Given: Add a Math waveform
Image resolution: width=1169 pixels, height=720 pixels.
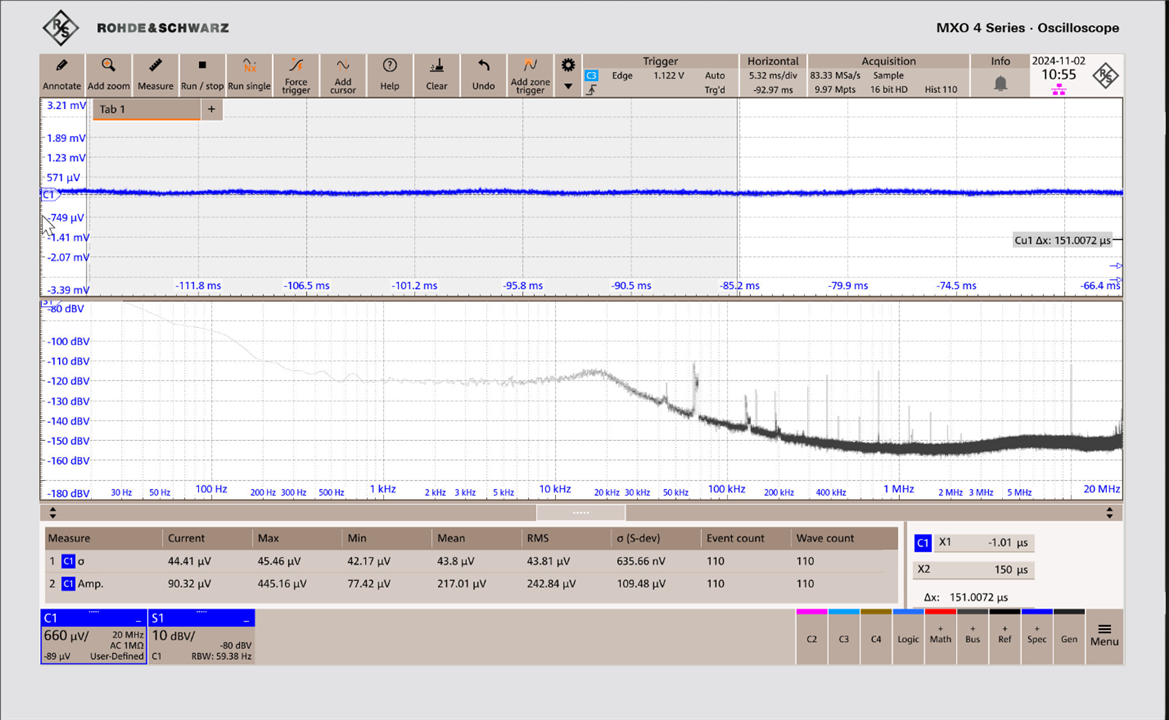Looking at the screenshot, I should pos(940,638).
